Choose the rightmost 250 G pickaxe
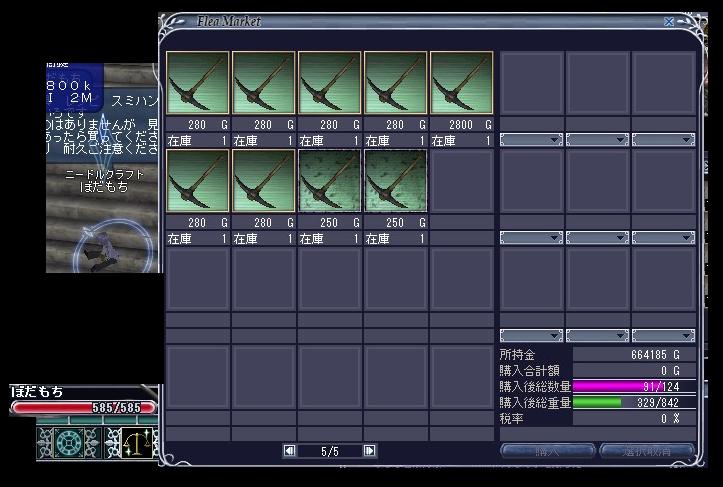The height and width of the screenshot is (487, 723). click(x=395, y=182)
